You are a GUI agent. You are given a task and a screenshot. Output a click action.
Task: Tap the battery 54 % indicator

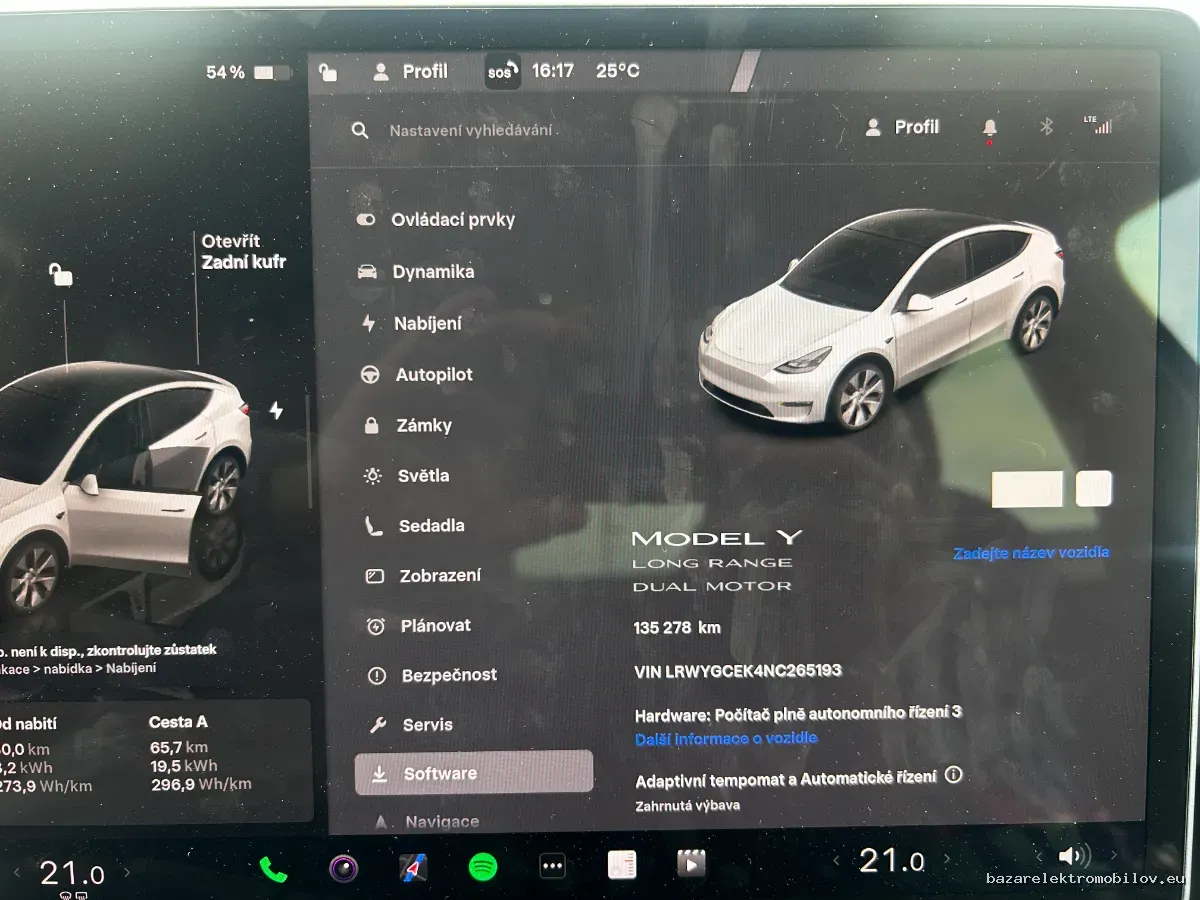248,73
